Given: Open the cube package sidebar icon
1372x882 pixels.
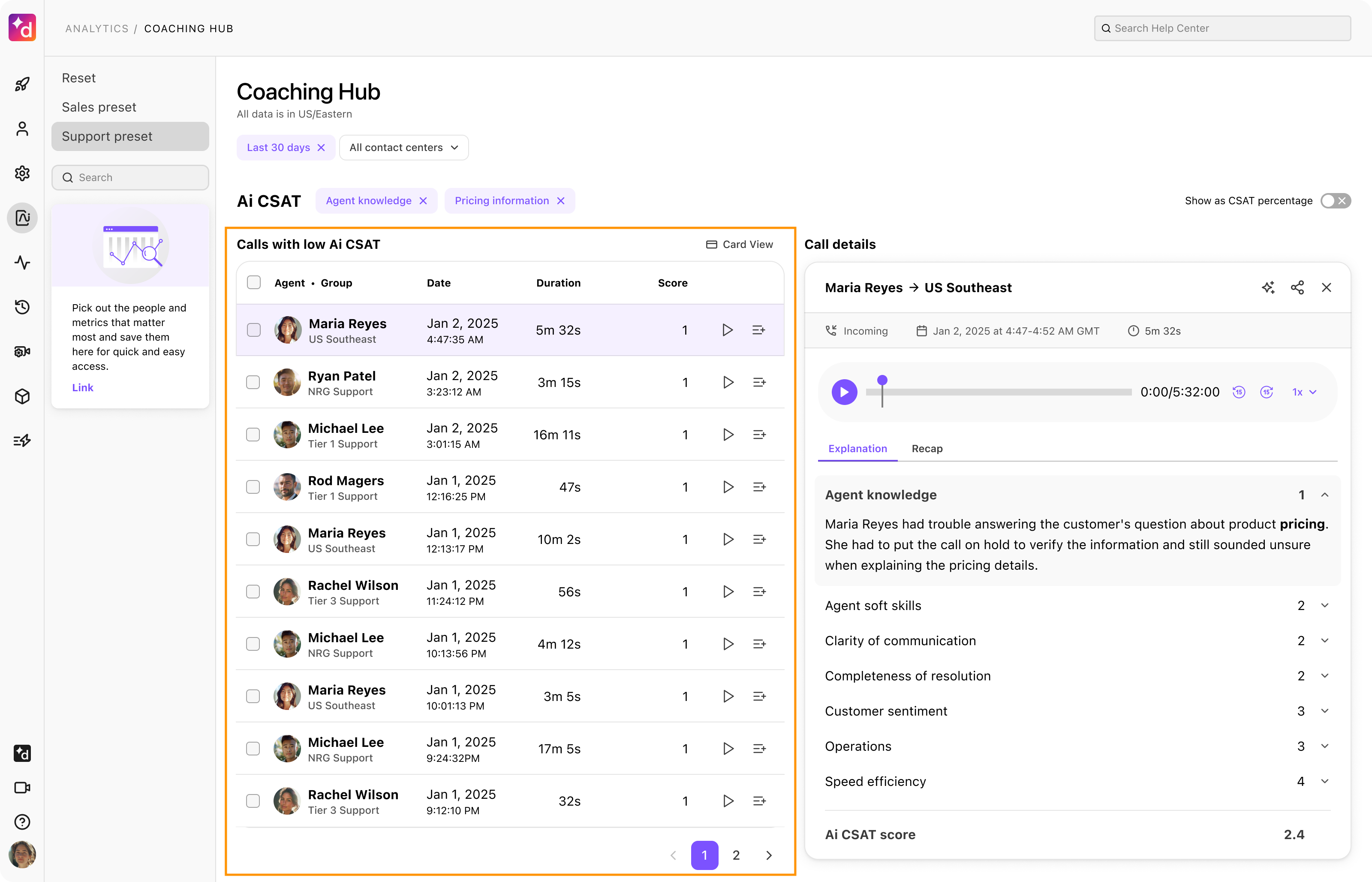Looking at the screenshot, I should tap(22, 396).
